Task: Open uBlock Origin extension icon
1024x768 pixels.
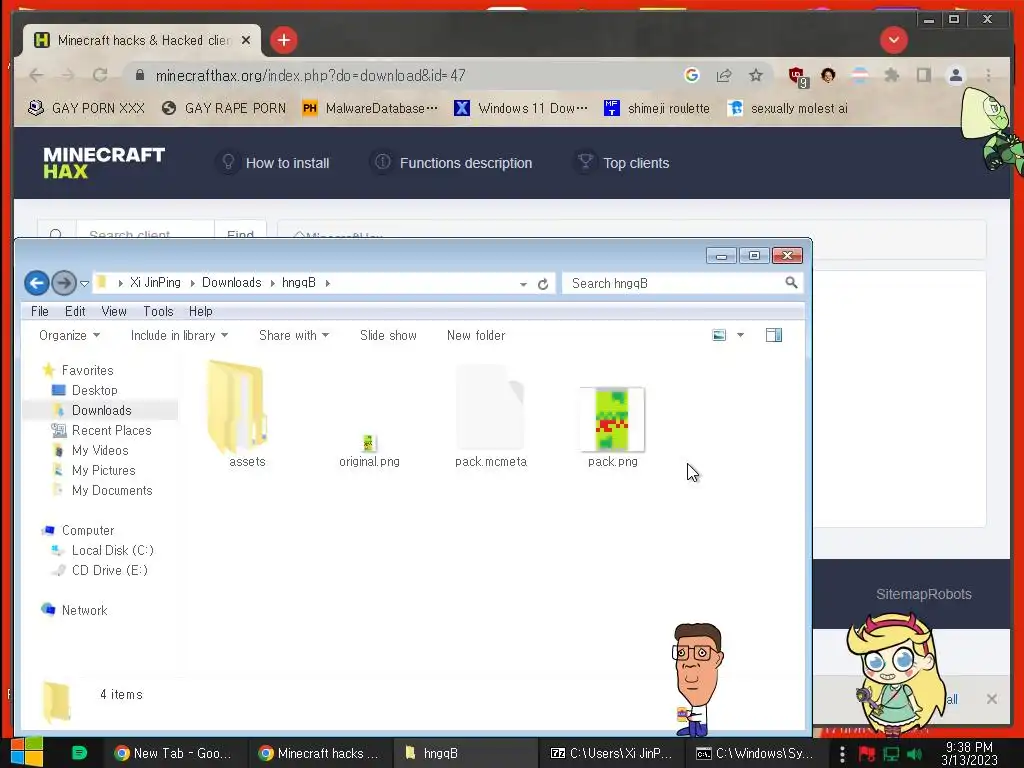Action: [x=798, y=76]
